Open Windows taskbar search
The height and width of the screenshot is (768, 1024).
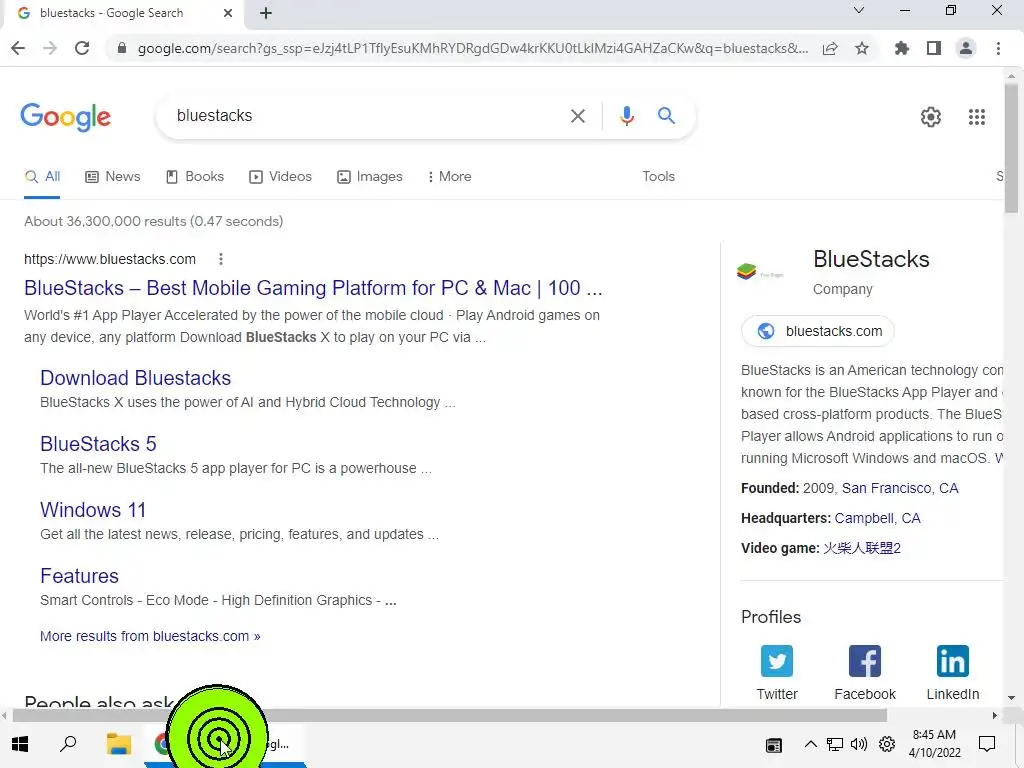[68, 744]
